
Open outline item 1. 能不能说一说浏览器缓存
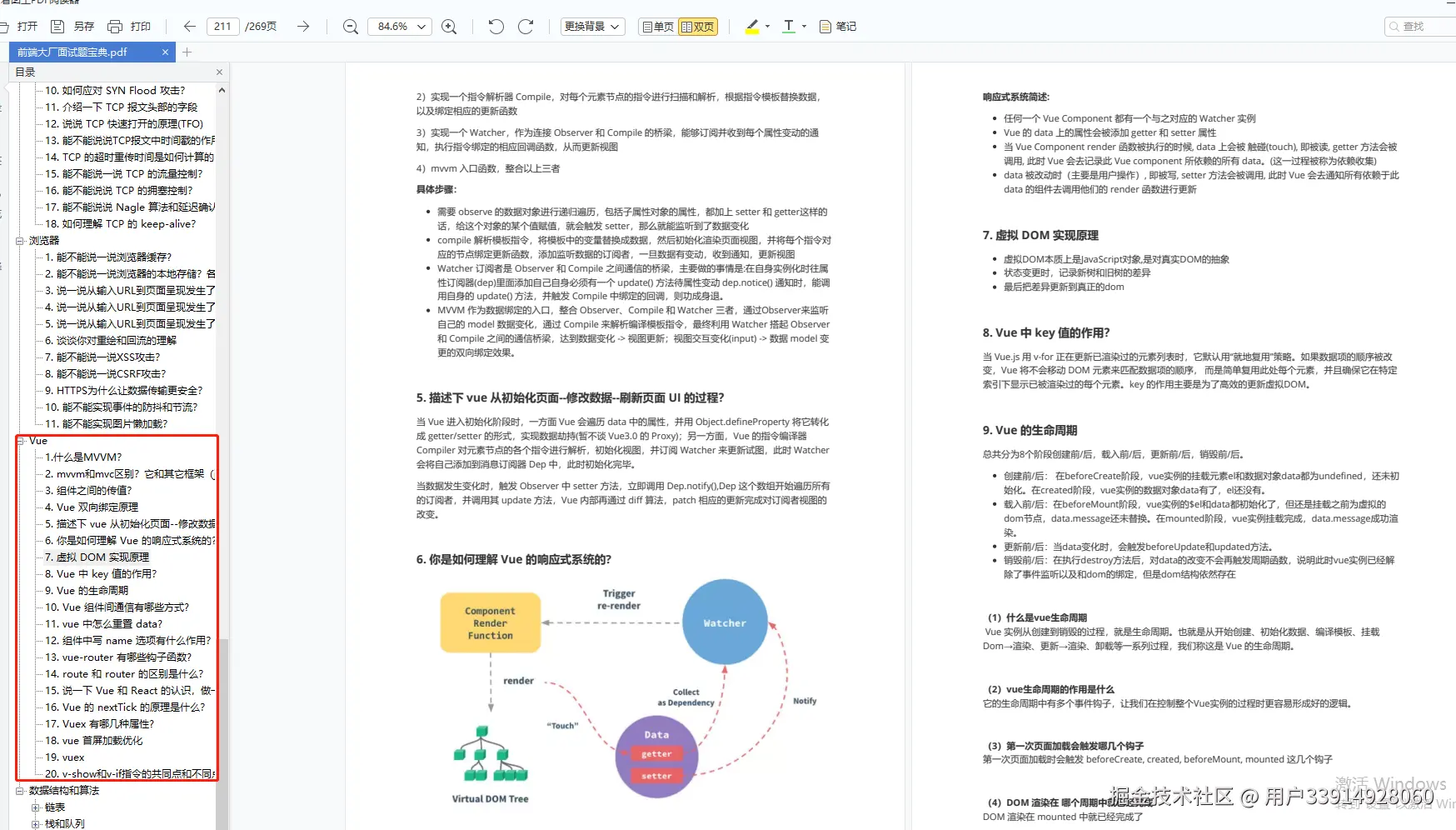108,257
